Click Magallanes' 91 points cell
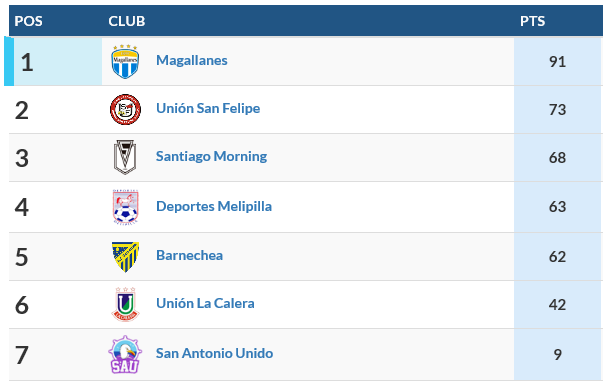Image resolution: width=603 pixels, height=384 pixels. [558, 62]
